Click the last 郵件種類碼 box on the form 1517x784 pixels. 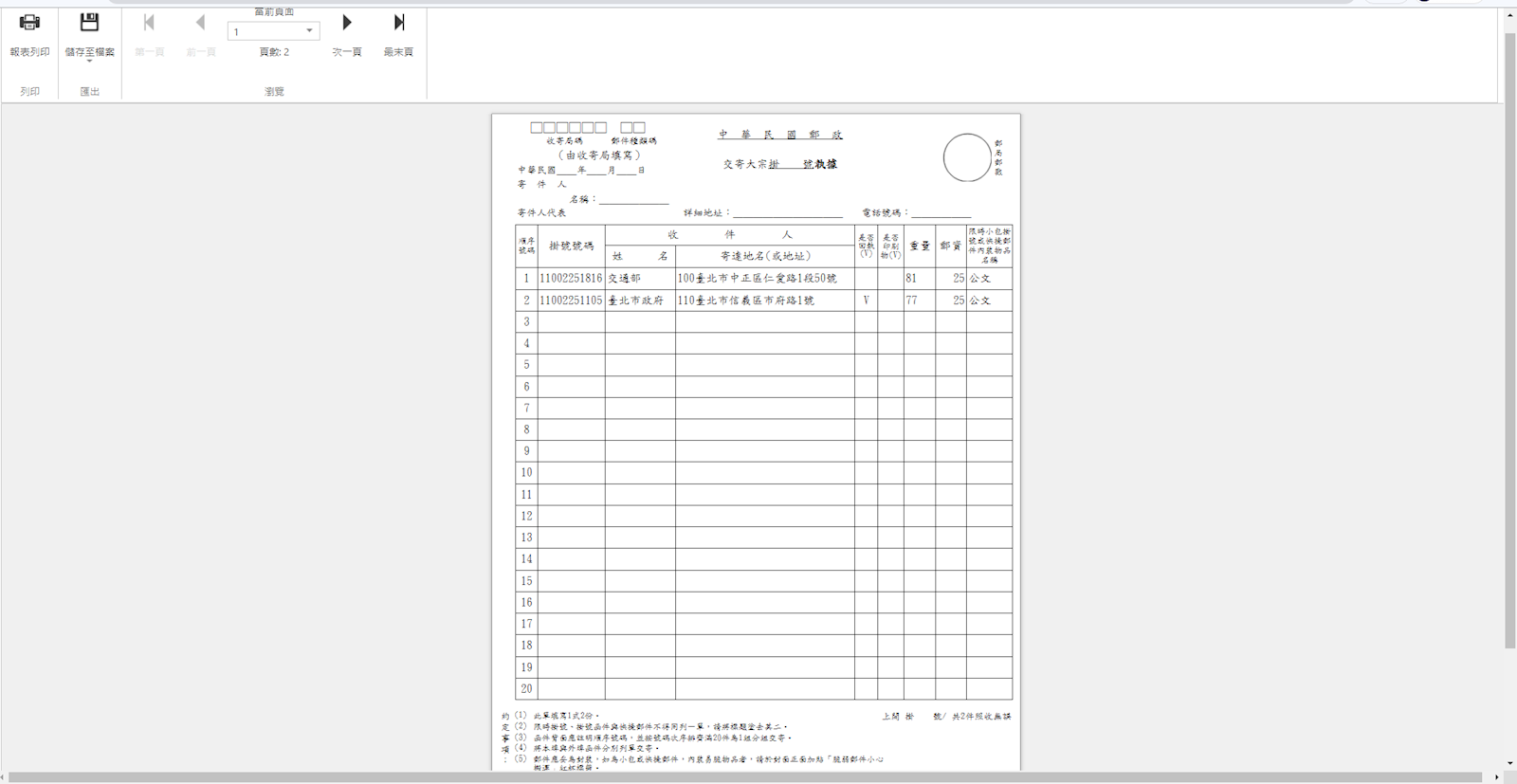[x=639, y=127]
